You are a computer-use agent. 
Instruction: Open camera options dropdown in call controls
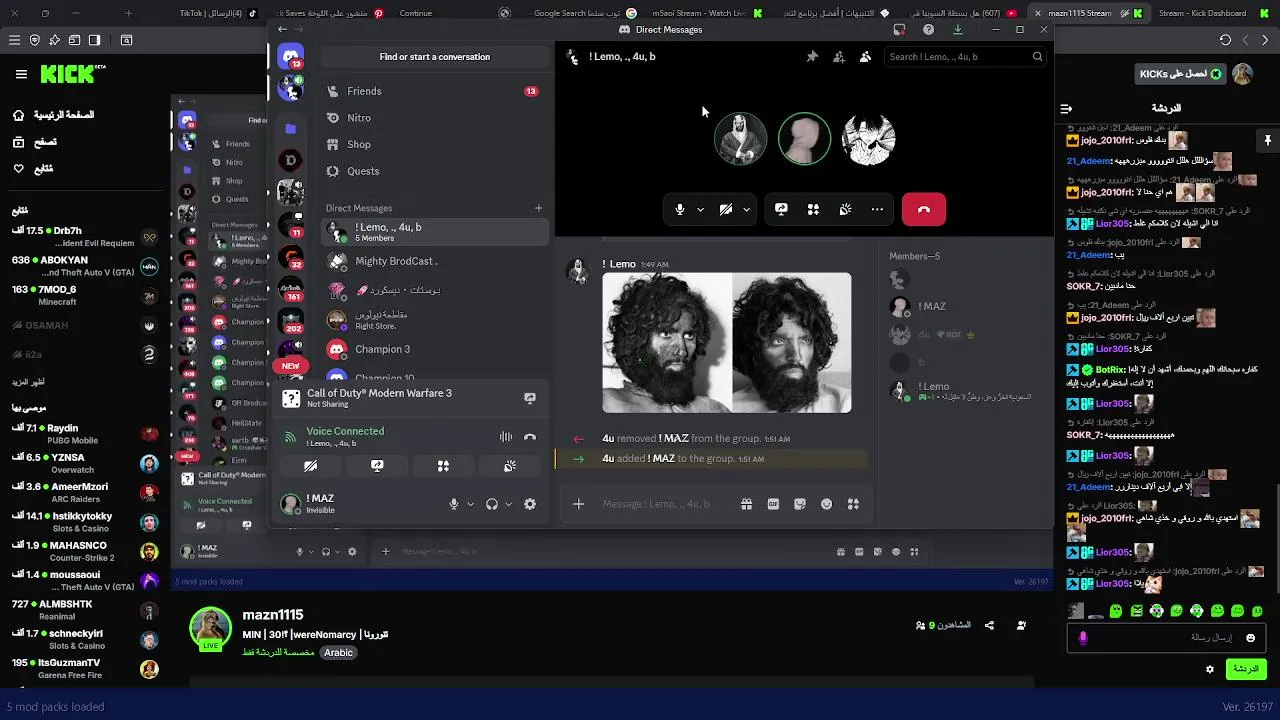(746, 209)
